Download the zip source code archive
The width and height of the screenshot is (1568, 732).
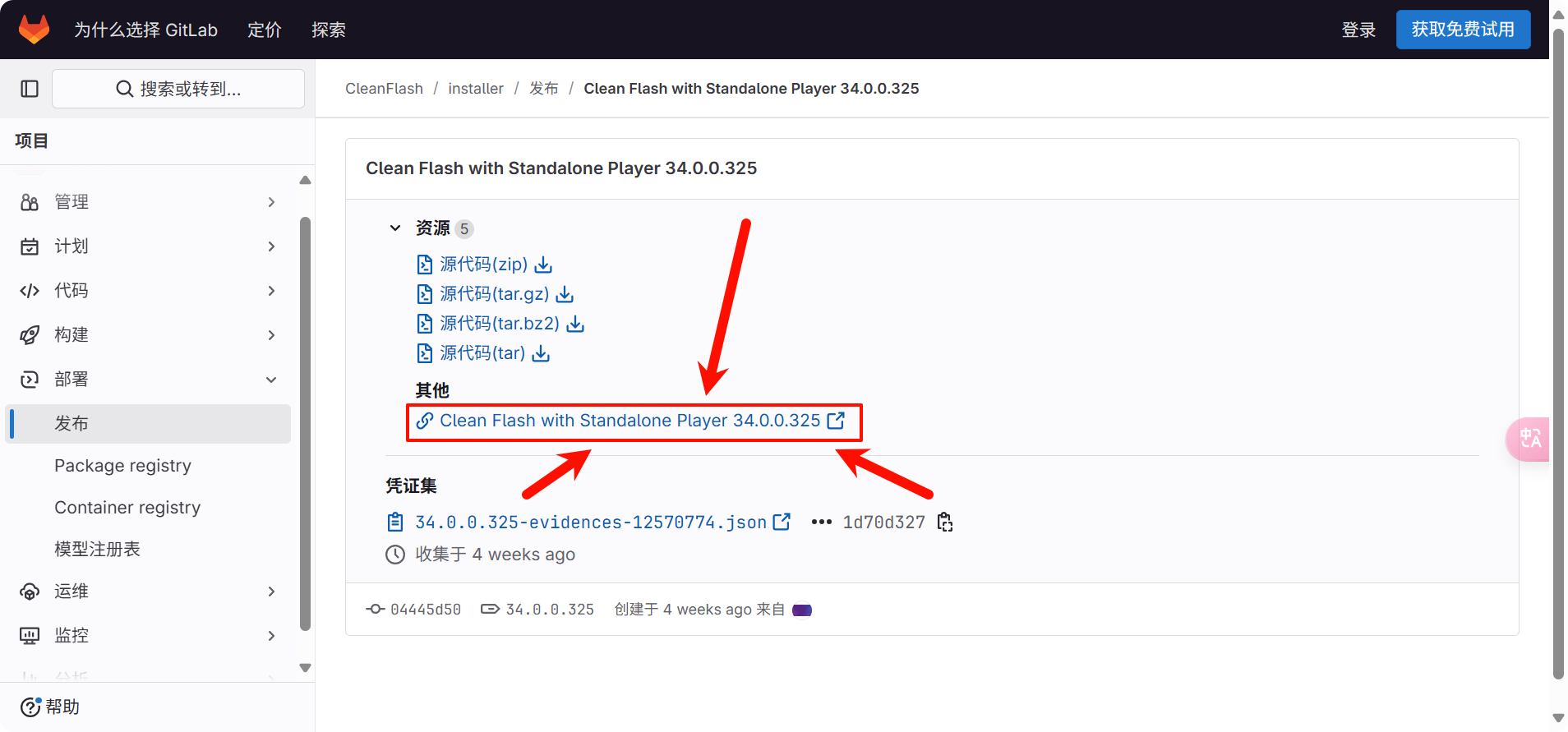(x=485, y=265)
